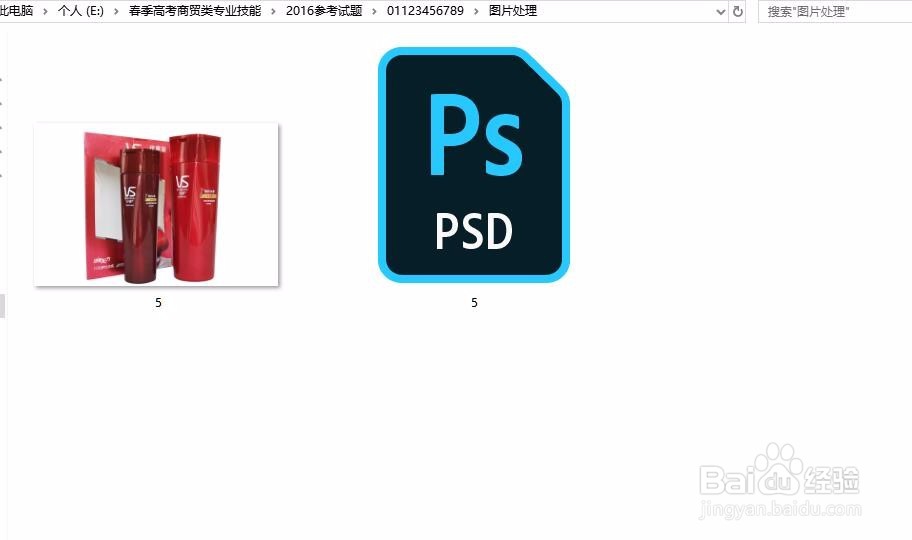Go to 个人 (E:) in the breadcrumb
Viewport: 912px width, 540px height.
81,10
